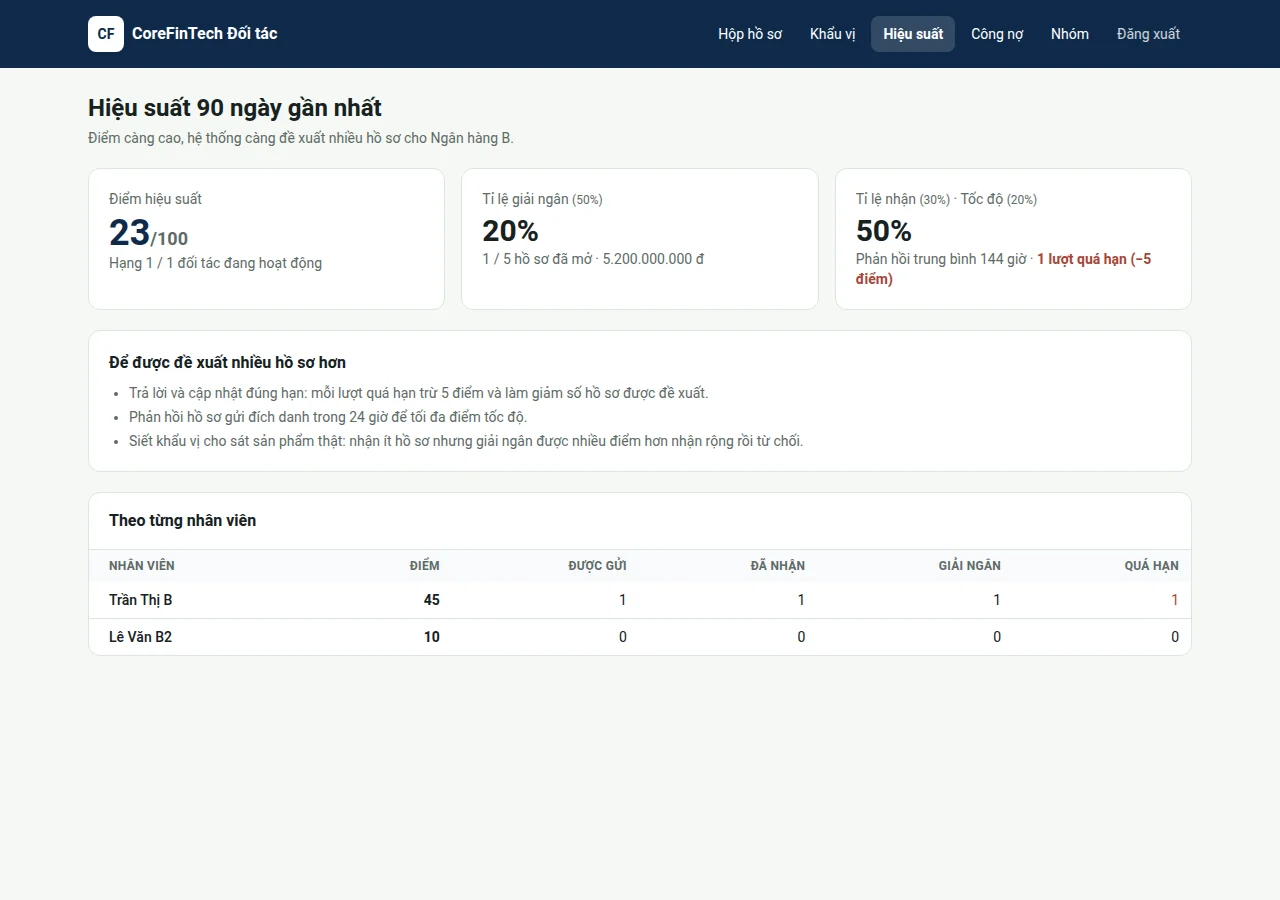Image resolution: width=1280 pixels, height=900 pixels.
Task: Select the 50% acceptance rate value
Action: click(x=884, y=231)
